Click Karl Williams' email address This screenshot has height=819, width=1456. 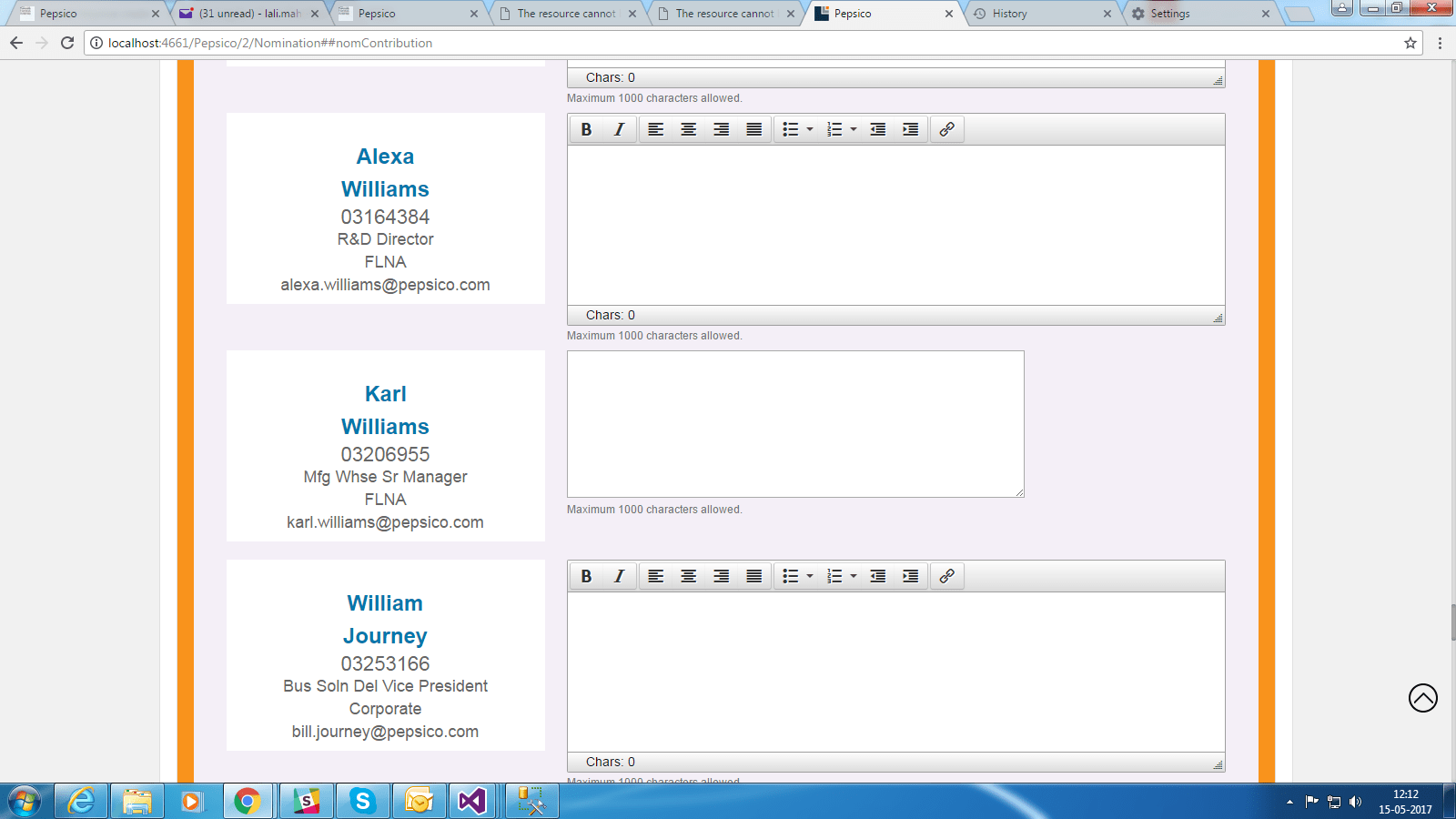(385, 522)
